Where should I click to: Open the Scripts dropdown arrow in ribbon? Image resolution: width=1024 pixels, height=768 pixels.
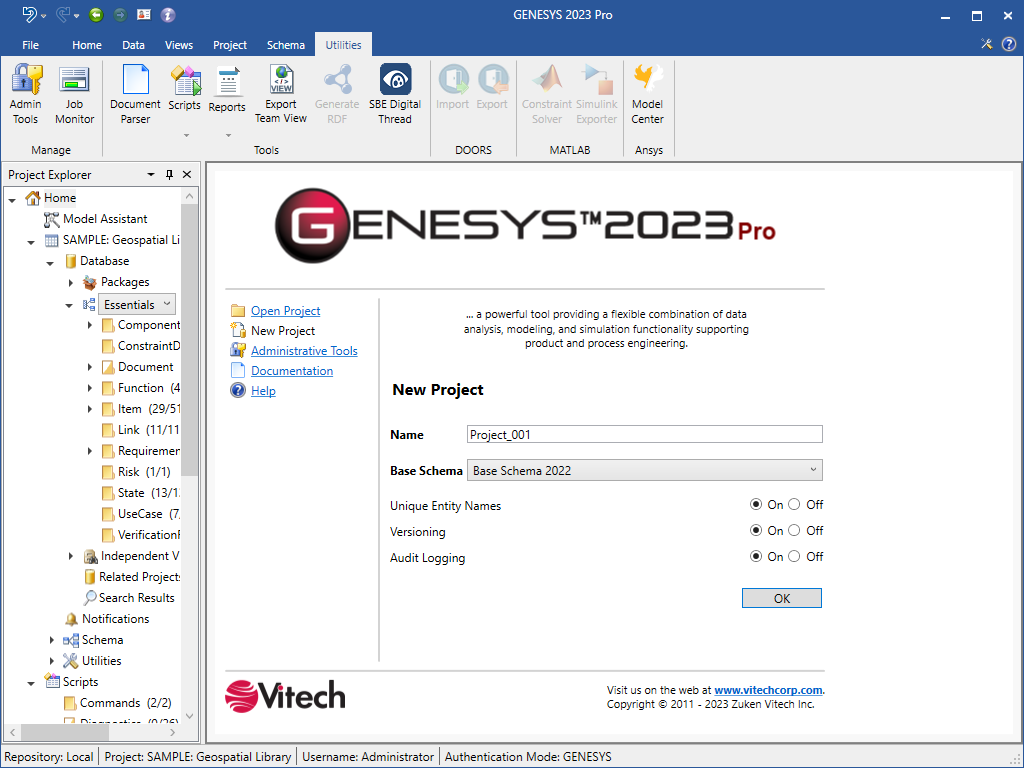185,134
